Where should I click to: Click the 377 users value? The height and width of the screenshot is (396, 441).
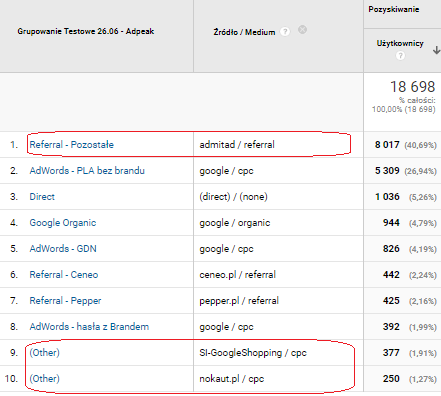pyautogui.click(x=391, y=353)
